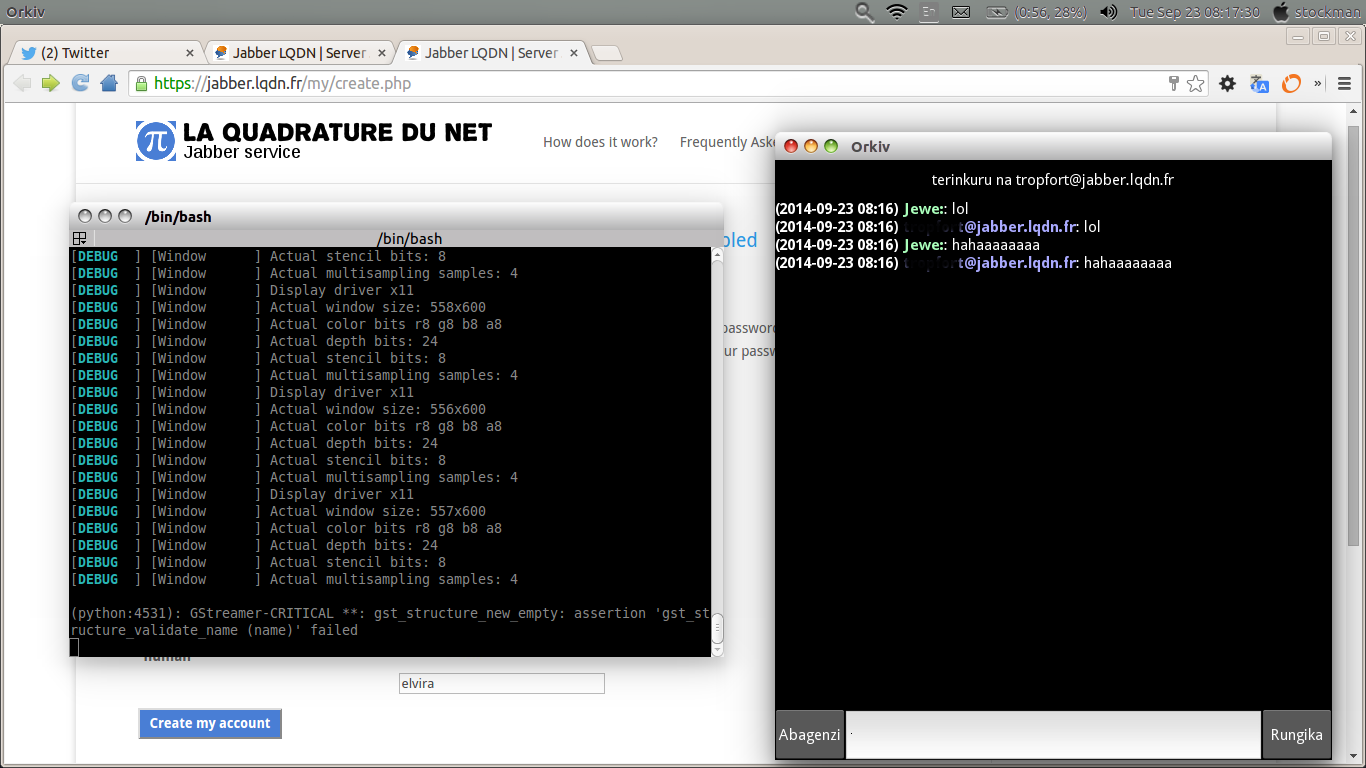1366x768 pixels.
Task: Click the La Quadrature du Net pi logo
Action: pyautogui.click(x=156, y=141)
